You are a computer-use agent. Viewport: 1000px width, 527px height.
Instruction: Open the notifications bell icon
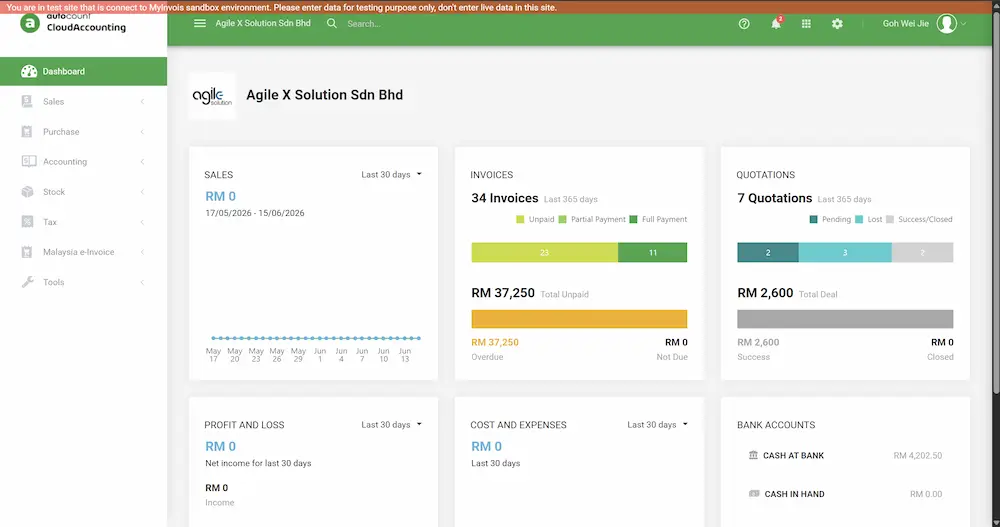click(x=776, y=24)
